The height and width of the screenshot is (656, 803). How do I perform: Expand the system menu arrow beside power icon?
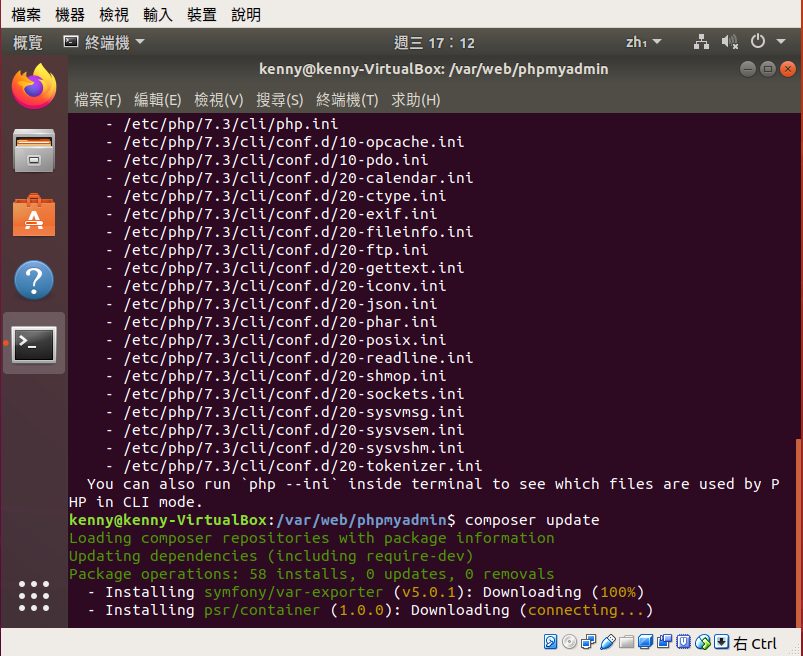click(781, 41)
